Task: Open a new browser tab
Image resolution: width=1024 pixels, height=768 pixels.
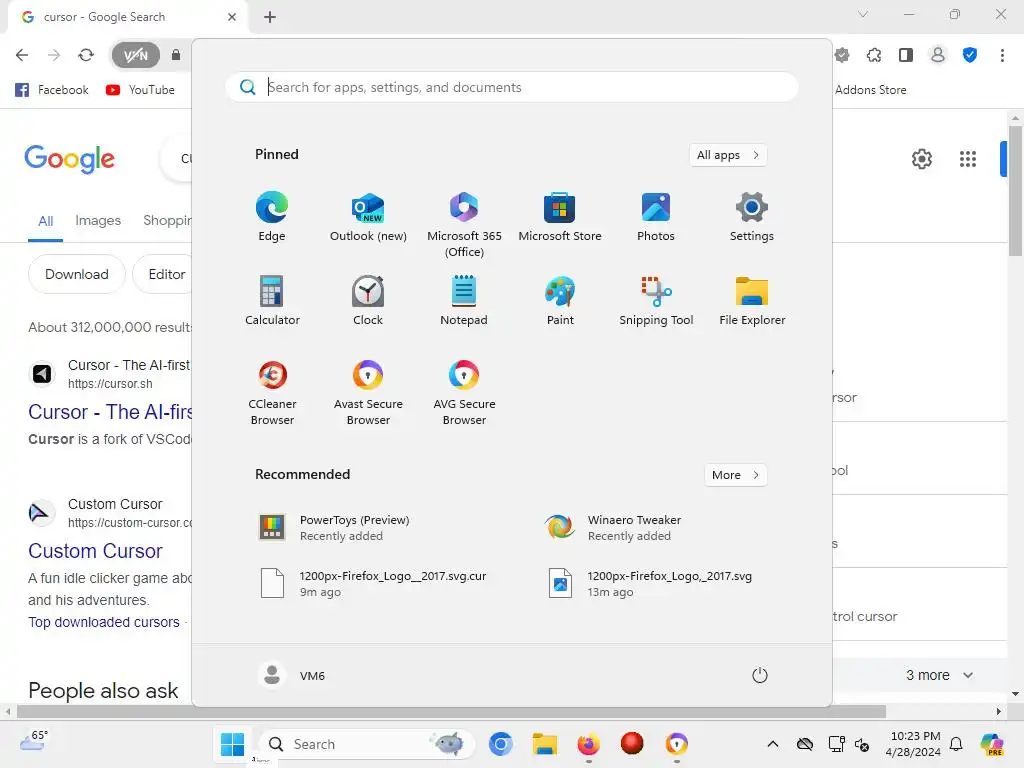Action: tap(270, 17)
